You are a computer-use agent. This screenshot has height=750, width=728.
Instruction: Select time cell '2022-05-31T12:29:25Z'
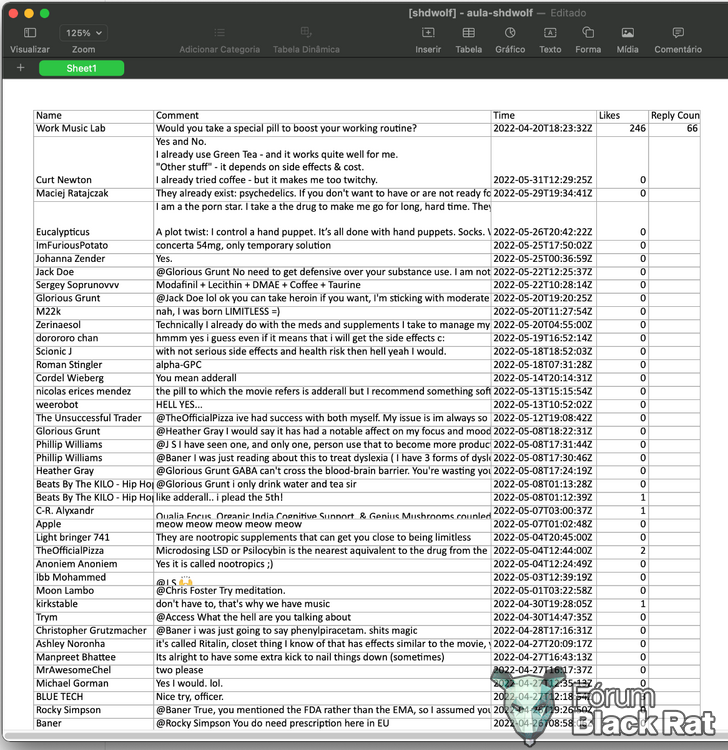[543, 162]
